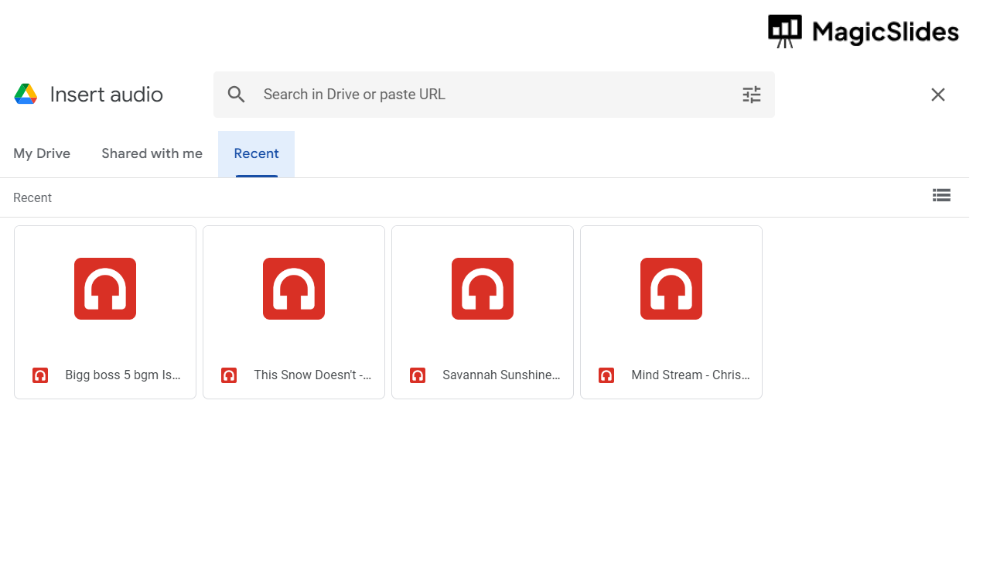Screen dimensions: 999x588
Task: Select Savannah Sunshine large headphone thumbnail
Action: coord(482,289)
